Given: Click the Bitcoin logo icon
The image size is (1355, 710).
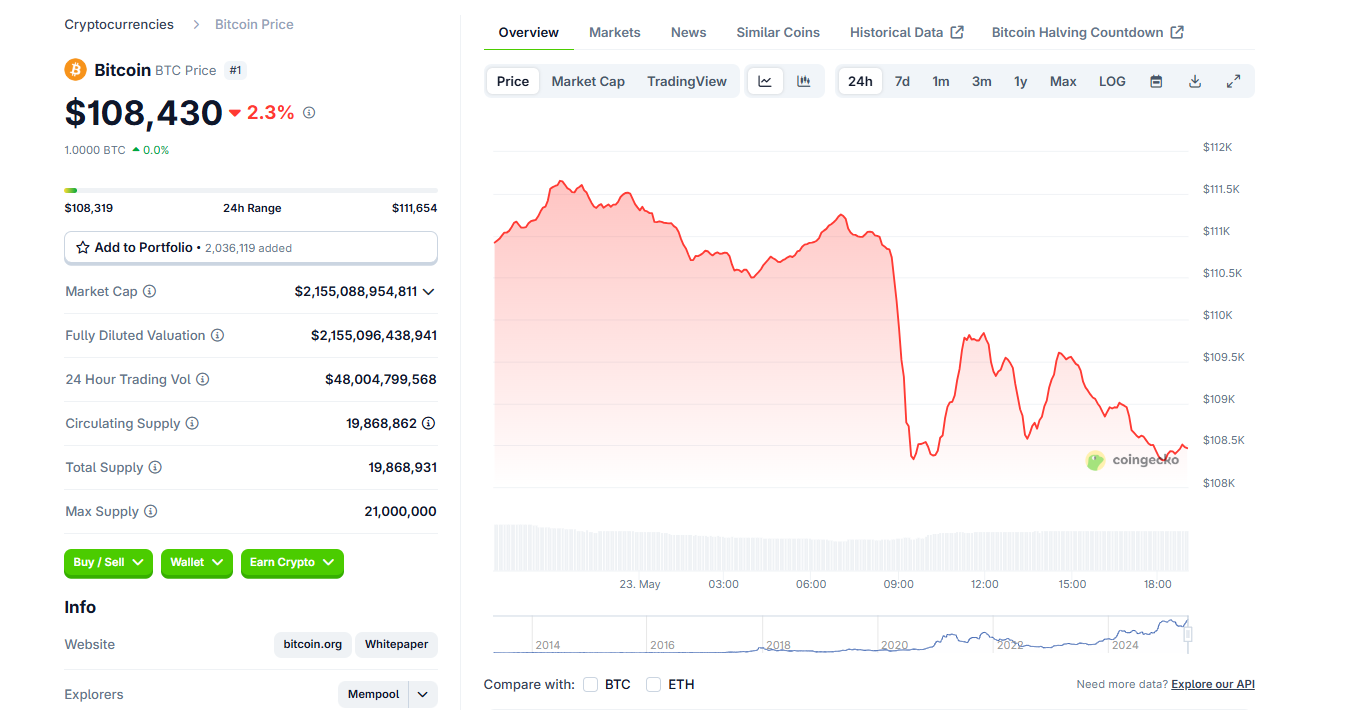Looking at the screenshot, I should (76, 70).
